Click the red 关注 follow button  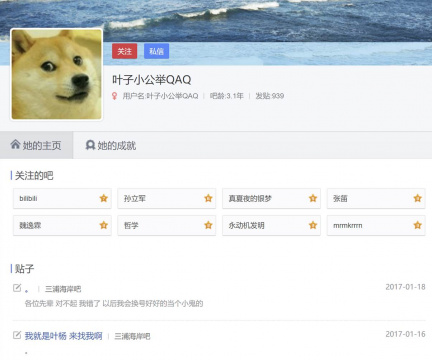click(124, 51)
